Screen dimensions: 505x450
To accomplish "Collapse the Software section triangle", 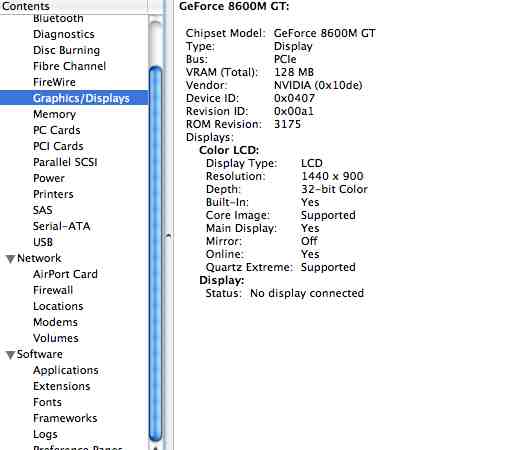I will pos(10,355).
